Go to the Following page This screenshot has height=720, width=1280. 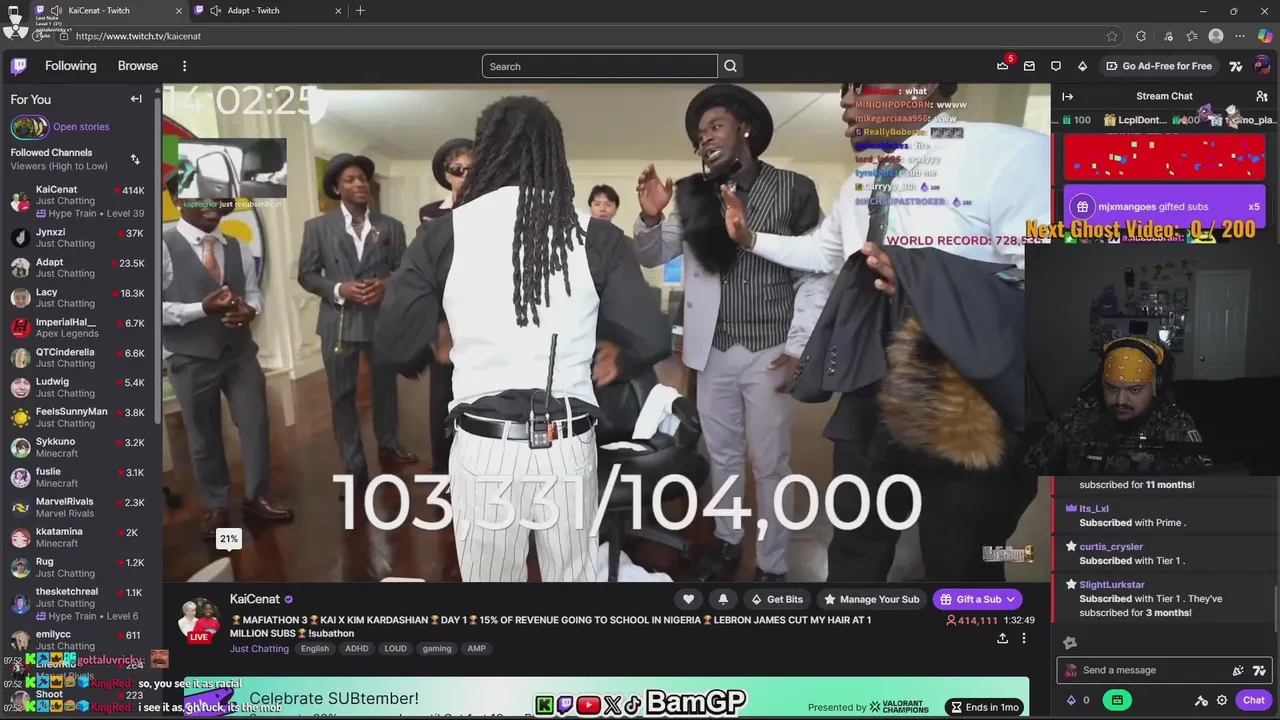click(70, 66)
